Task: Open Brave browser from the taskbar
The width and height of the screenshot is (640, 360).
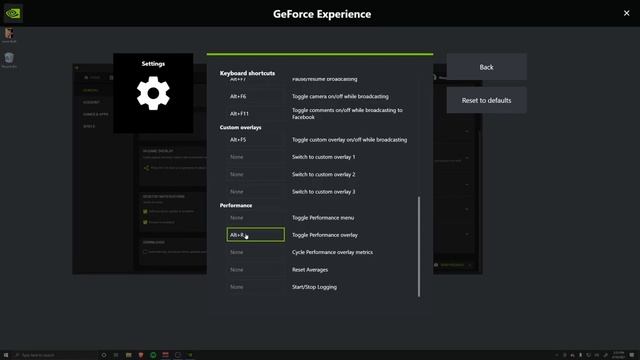Action: (141, 355)
